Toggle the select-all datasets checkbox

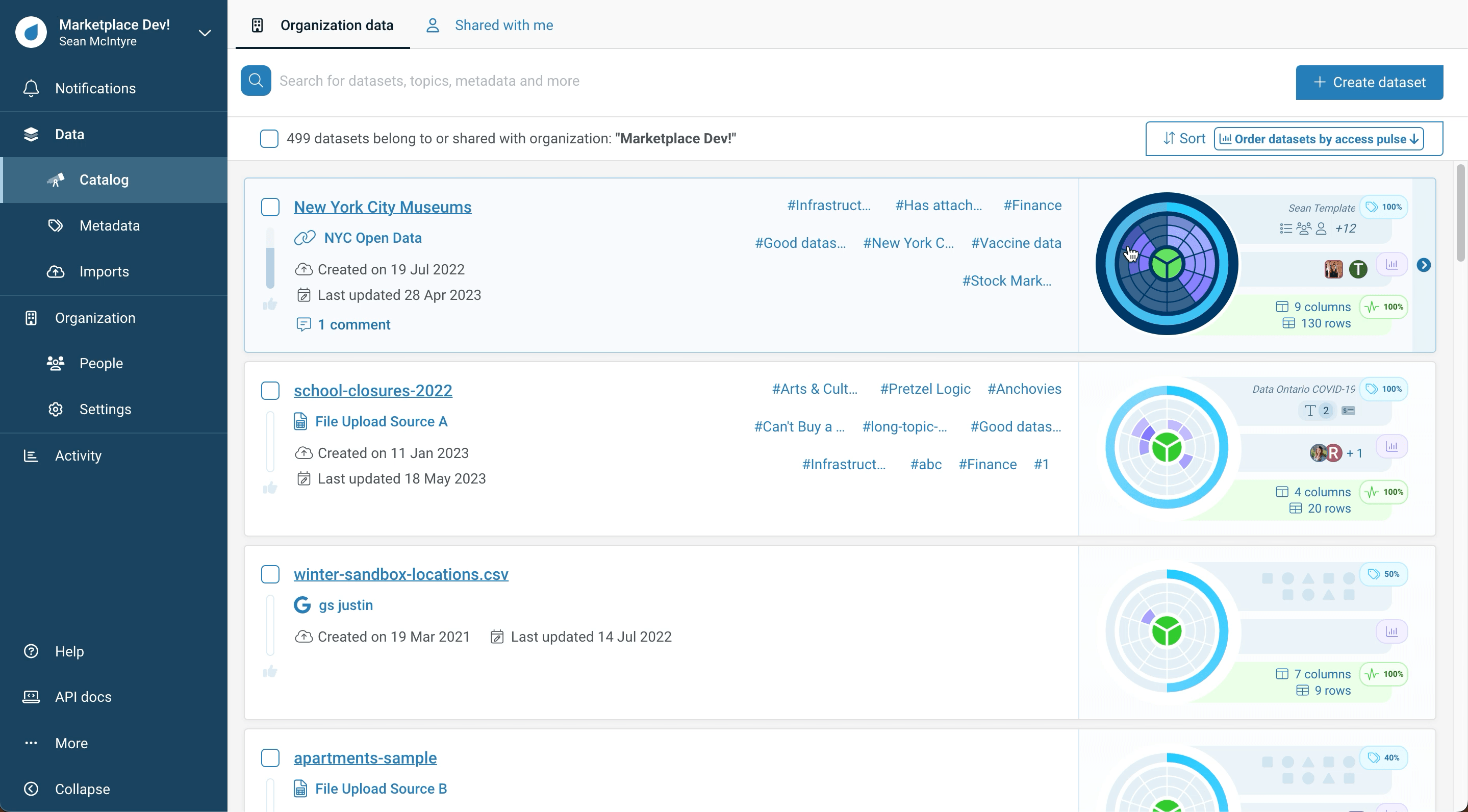pos(269,138)
